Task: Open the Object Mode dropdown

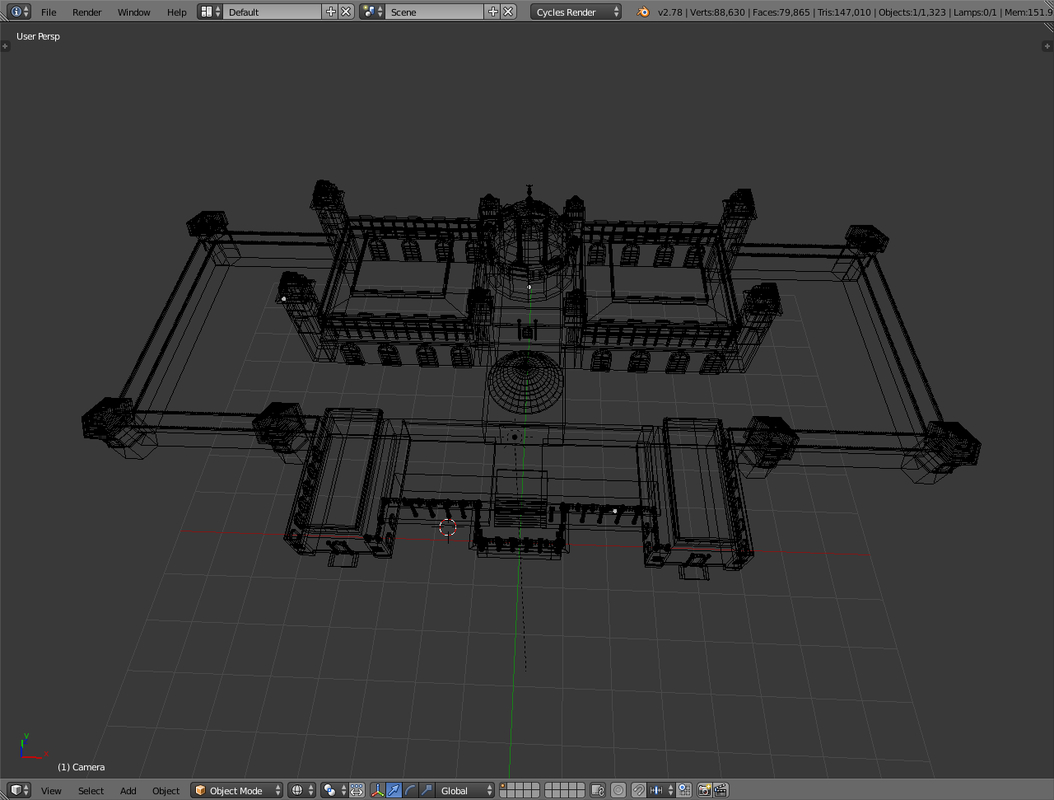Action: pos(235,790)
